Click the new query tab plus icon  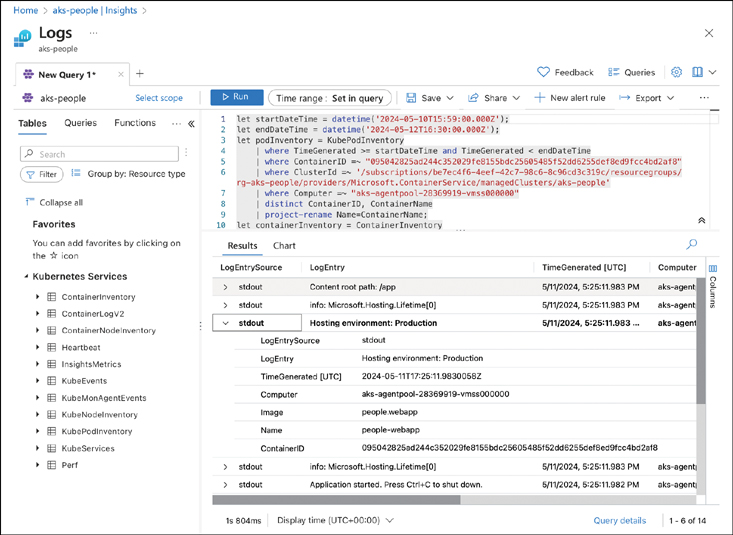coord(140,74)
